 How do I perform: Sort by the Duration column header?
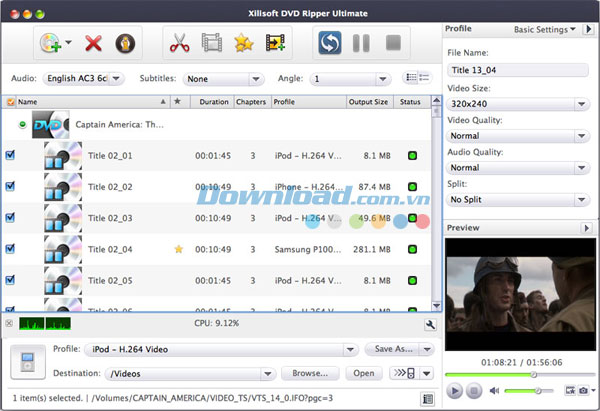click(x=213, y=102)
